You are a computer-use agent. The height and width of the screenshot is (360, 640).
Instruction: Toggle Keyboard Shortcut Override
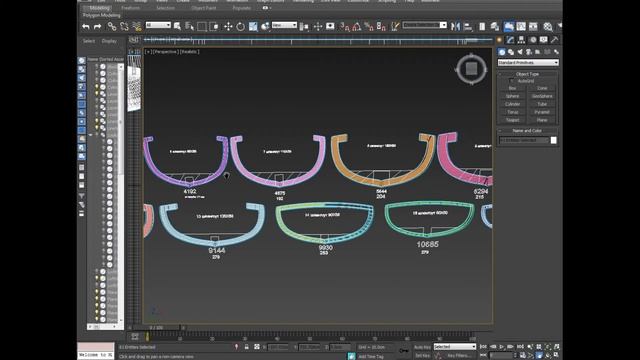point(330,27)
